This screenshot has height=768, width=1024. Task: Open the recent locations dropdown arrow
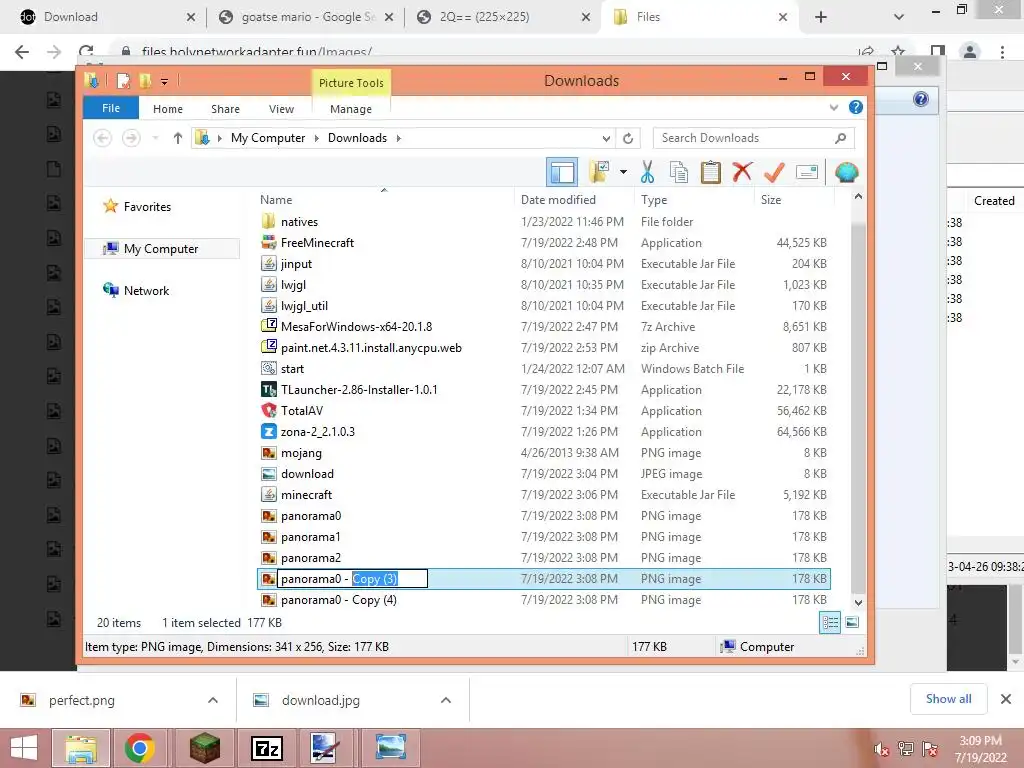pos(155,138)
